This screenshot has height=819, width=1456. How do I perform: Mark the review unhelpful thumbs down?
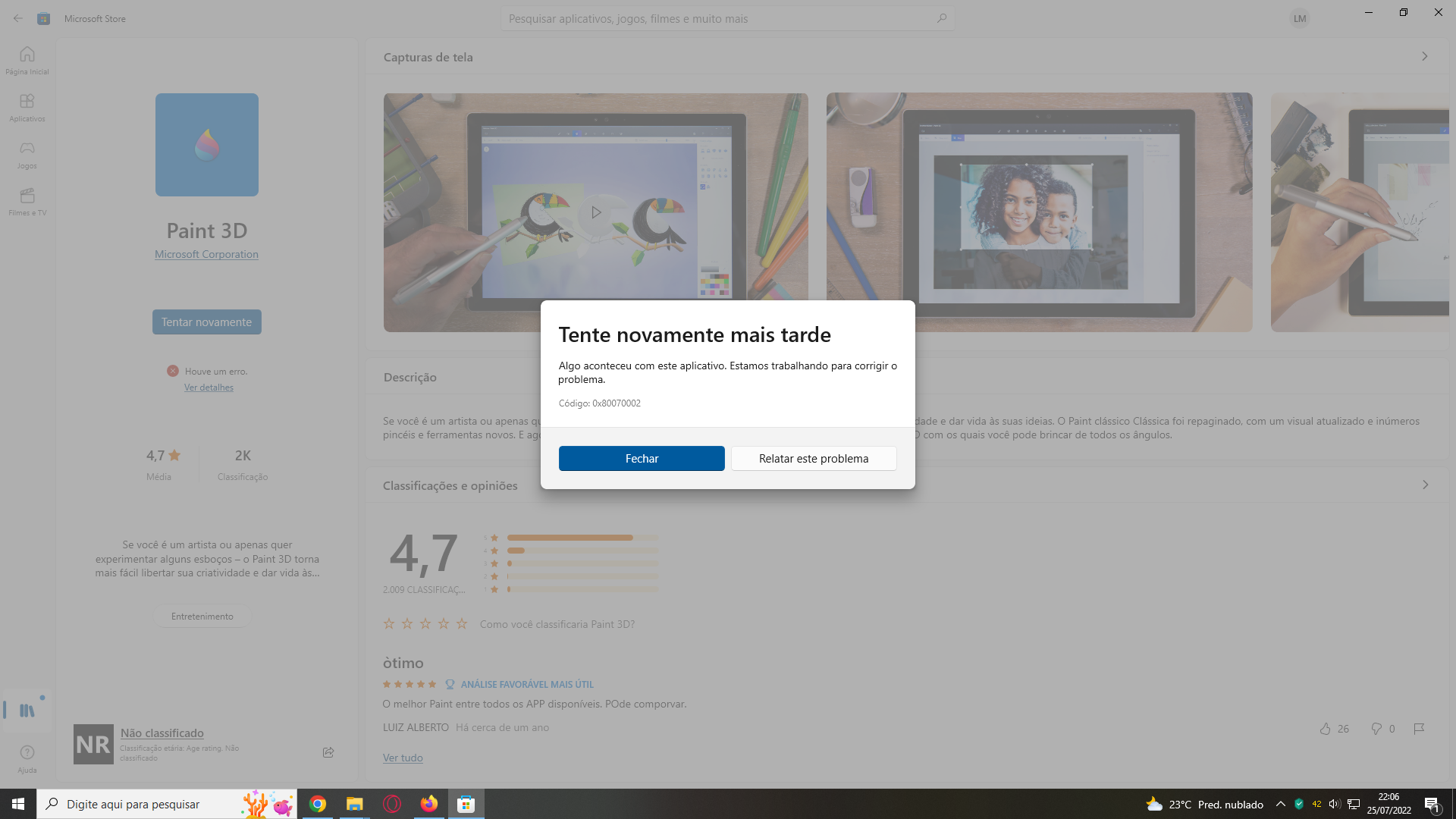pyautogui.click(x=1376, y=729)
